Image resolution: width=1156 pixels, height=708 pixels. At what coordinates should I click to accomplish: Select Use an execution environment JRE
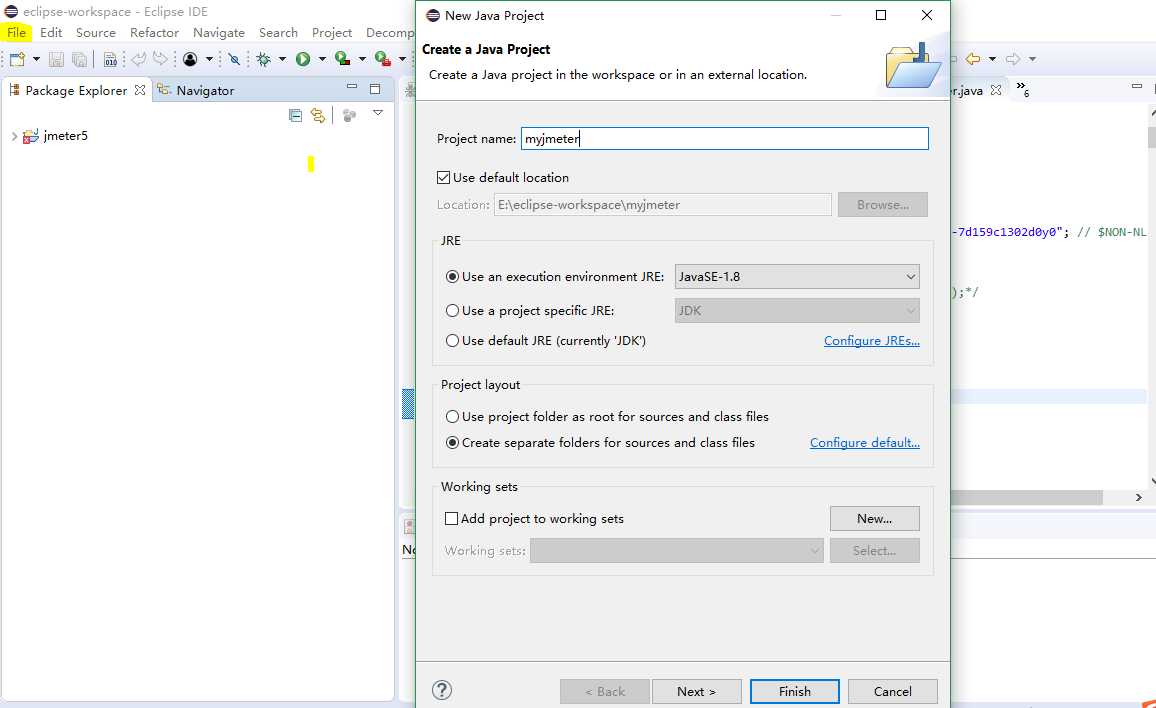click(453, 277)
